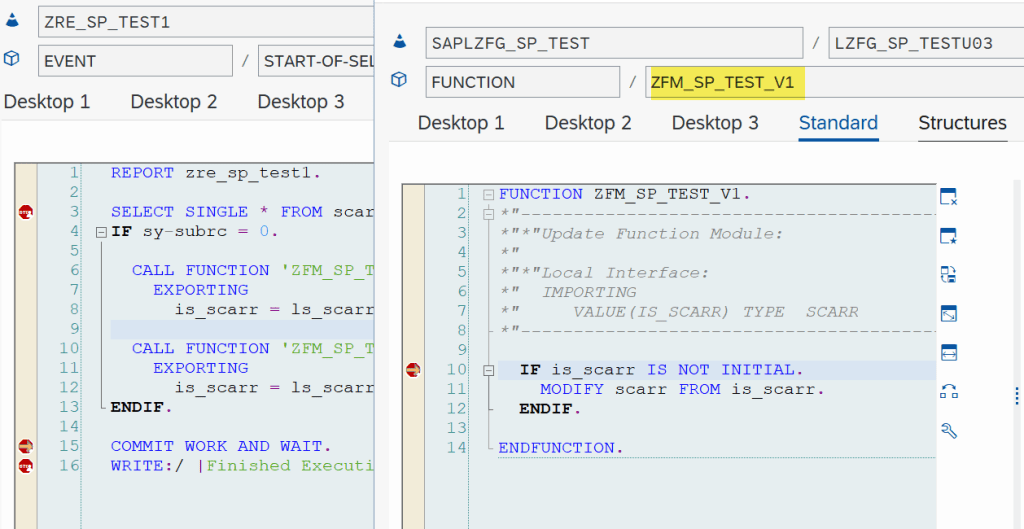Collapse the IF sy-subrc block at line 4

click(100, 232)
